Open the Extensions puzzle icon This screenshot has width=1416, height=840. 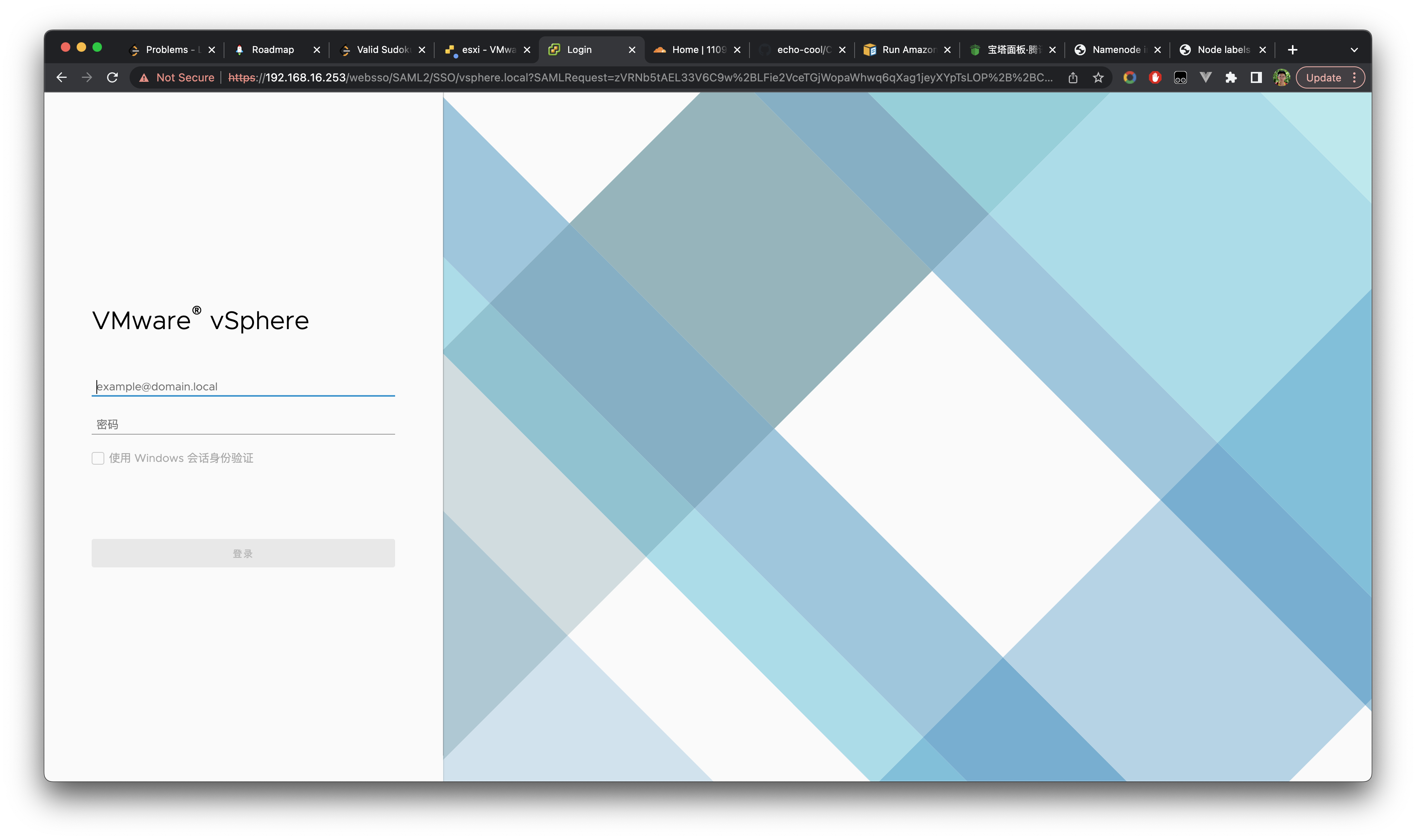[x=1231, y=77]
